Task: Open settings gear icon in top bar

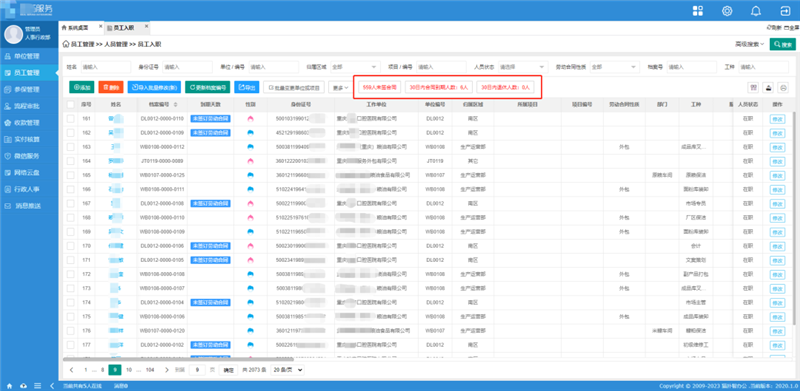Action: 728,11
